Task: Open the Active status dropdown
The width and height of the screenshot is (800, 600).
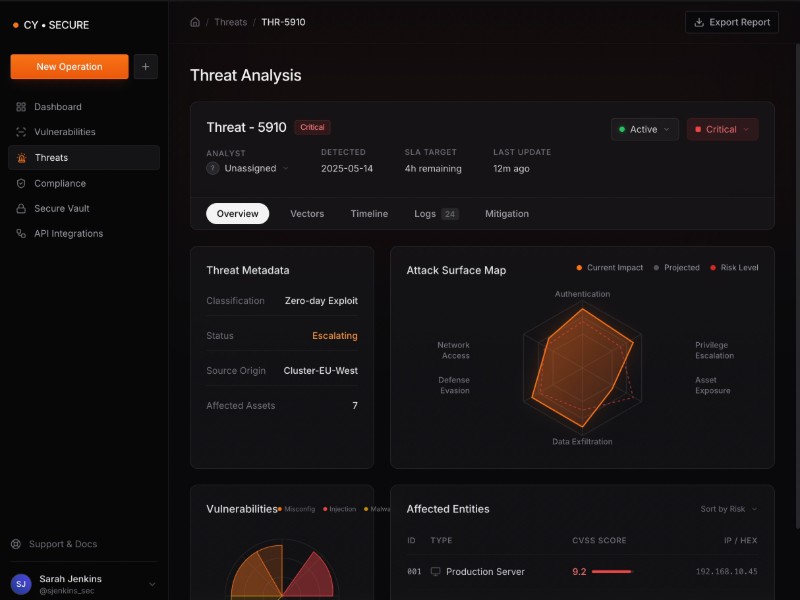Action: 644,129
